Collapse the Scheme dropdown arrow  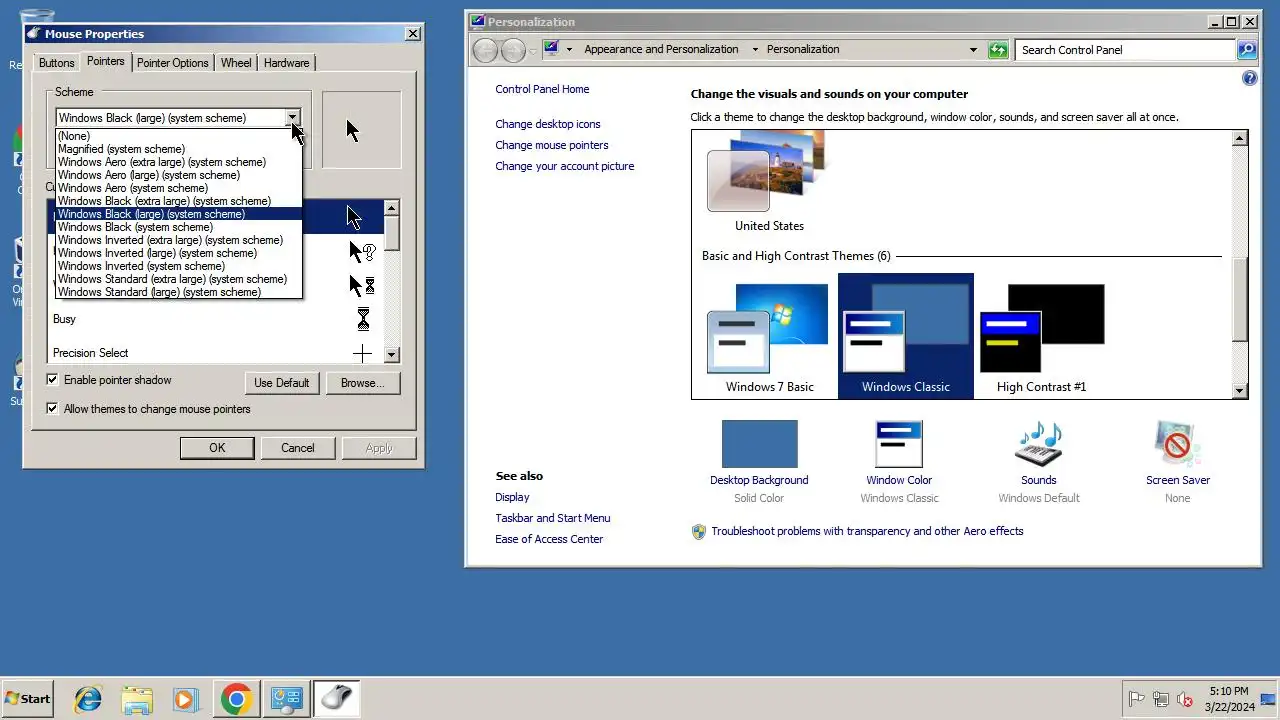tap(292, 118)
